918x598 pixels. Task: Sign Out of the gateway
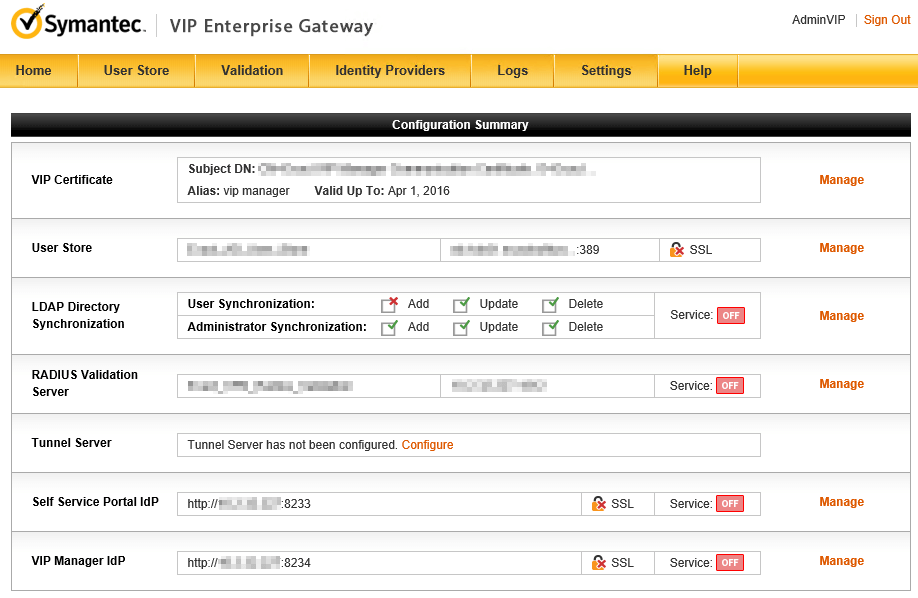[x=887, y=20]
